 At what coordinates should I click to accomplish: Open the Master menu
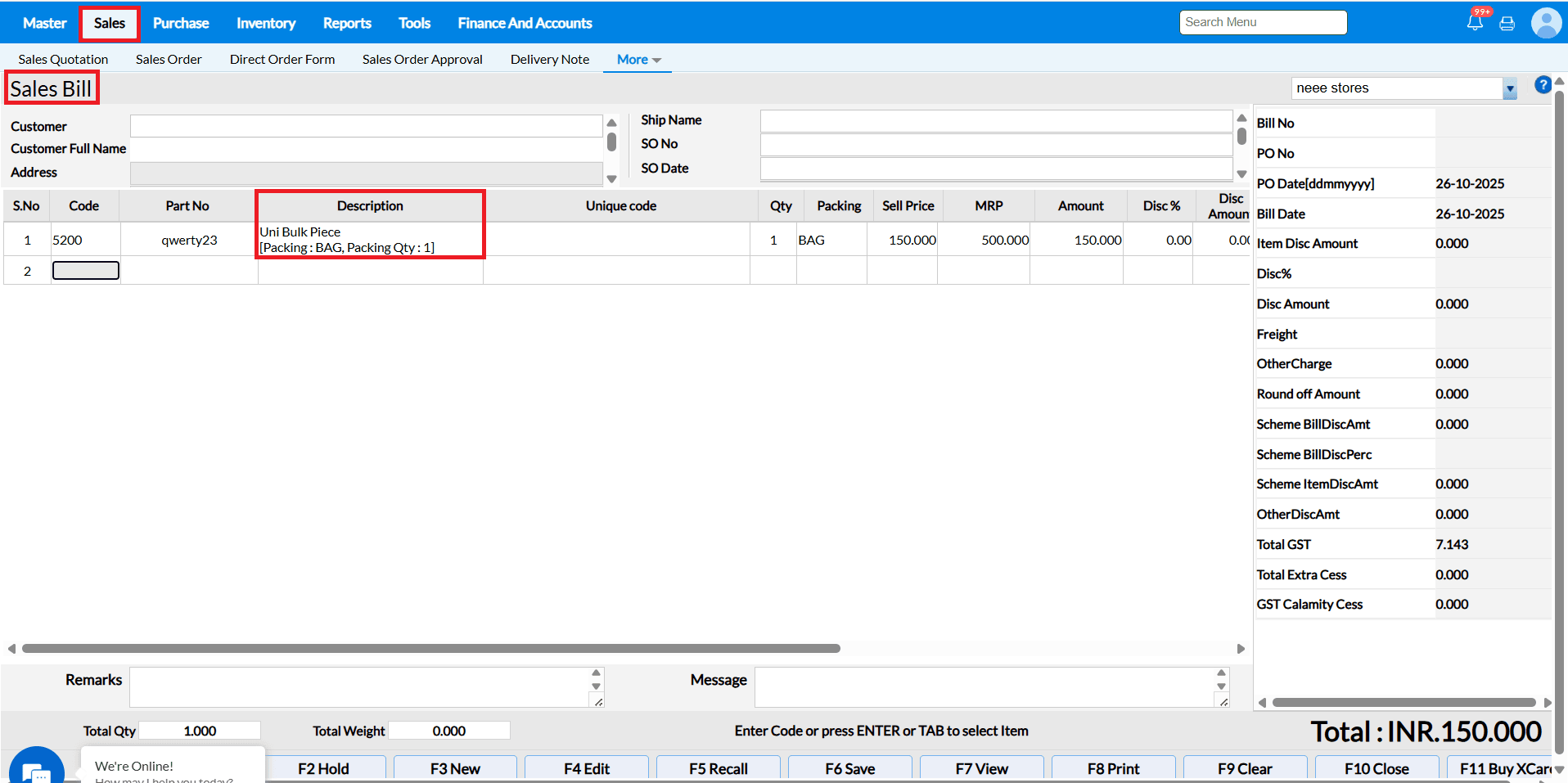coord(45,23)
